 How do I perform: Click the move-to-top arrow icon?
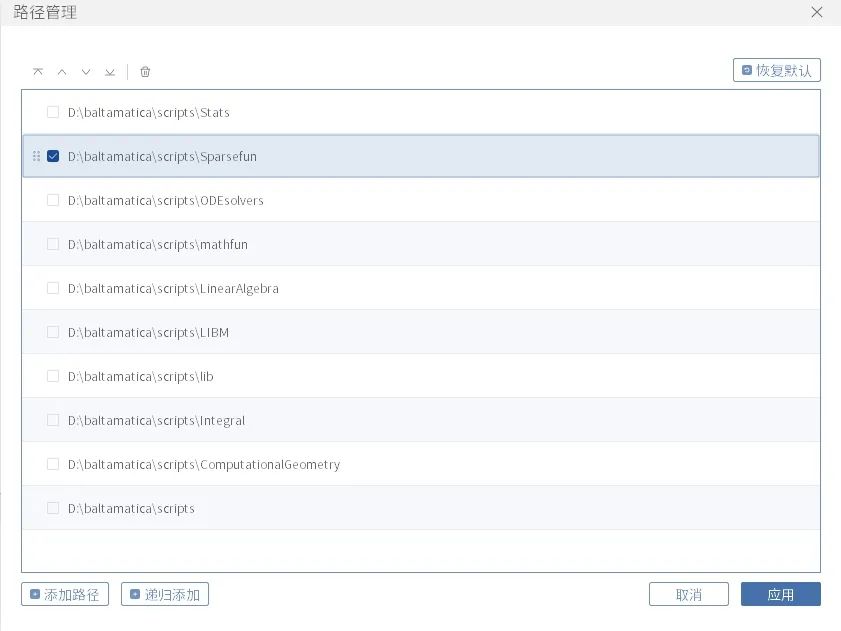38,72
